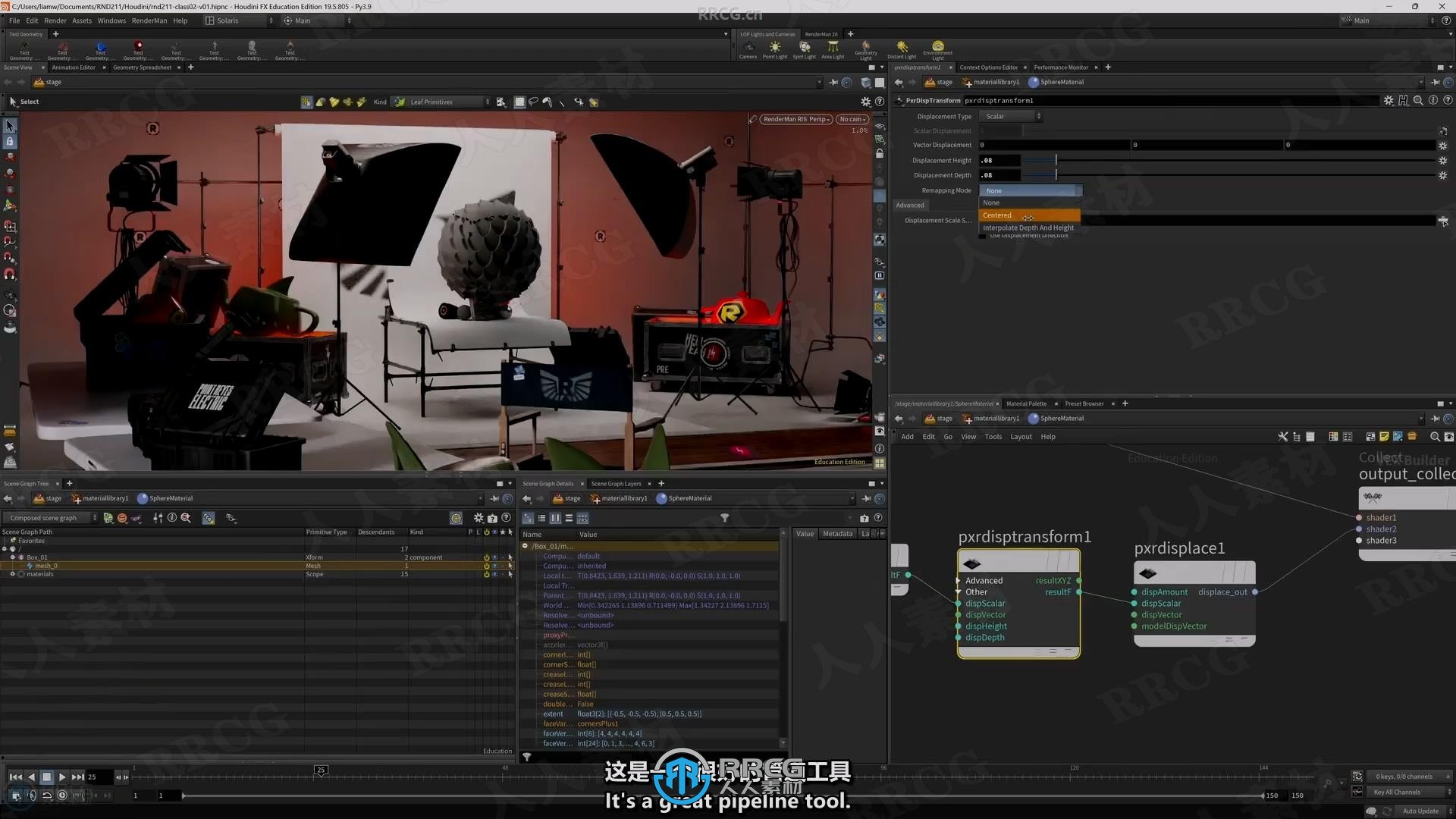The width and height of the screenshot is (1456, 819).
Task: Open the No cam camera menu
Action: point(852,119)
